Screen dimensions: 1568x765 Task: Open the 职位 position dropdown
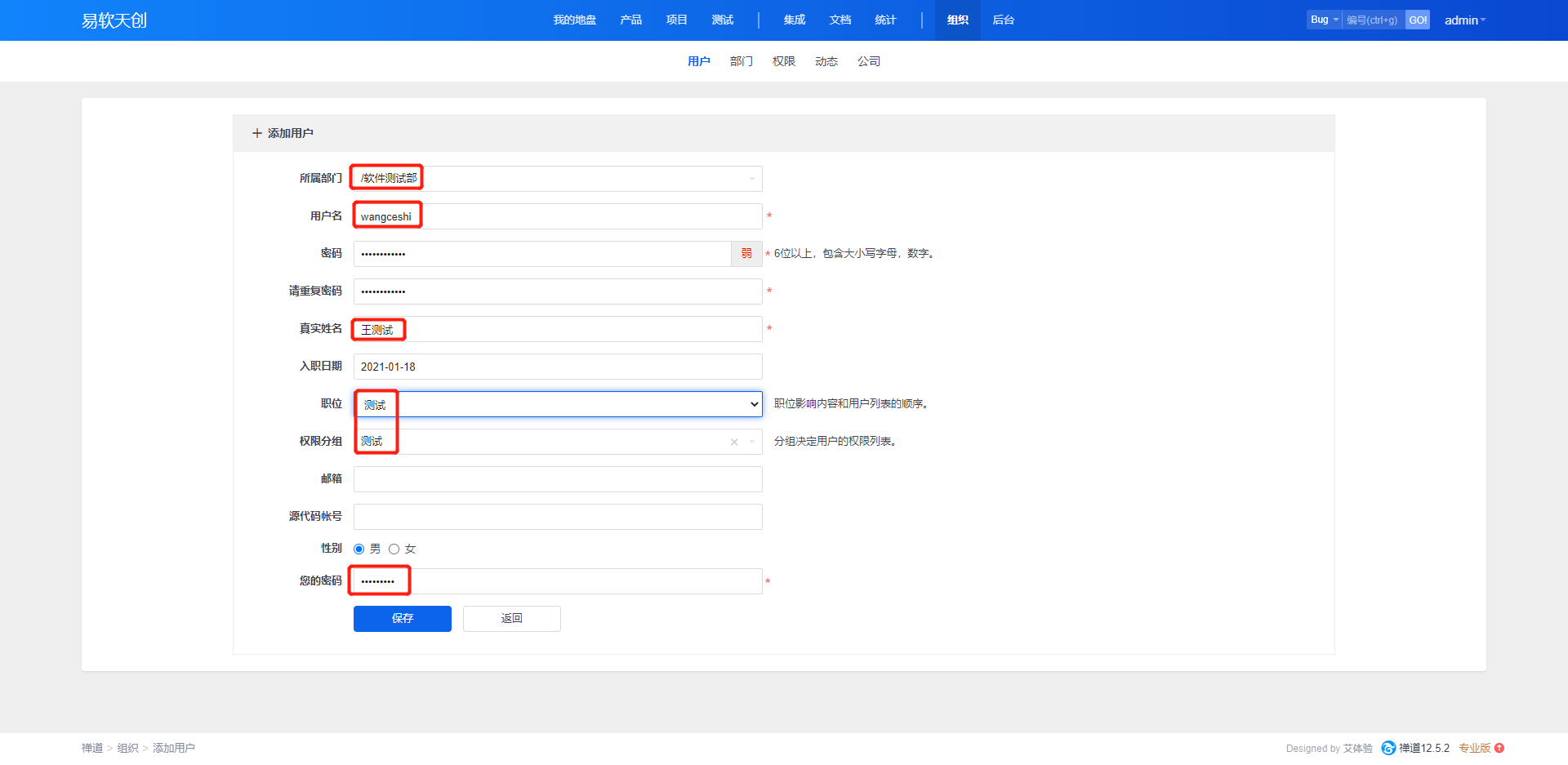tap(753, 404)
